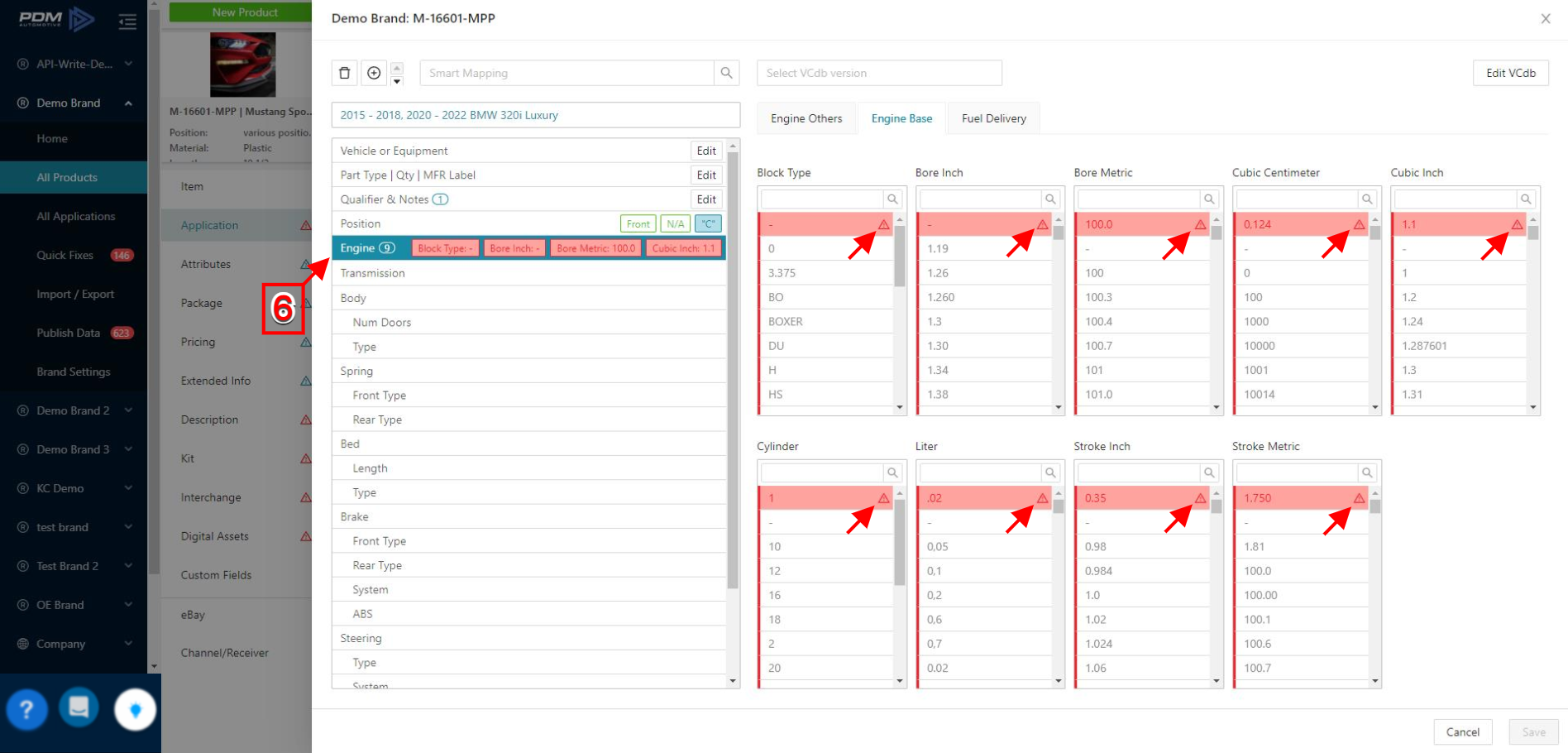
Task: Open the Select VCdb version dropdown
Action: pos(879,73)
